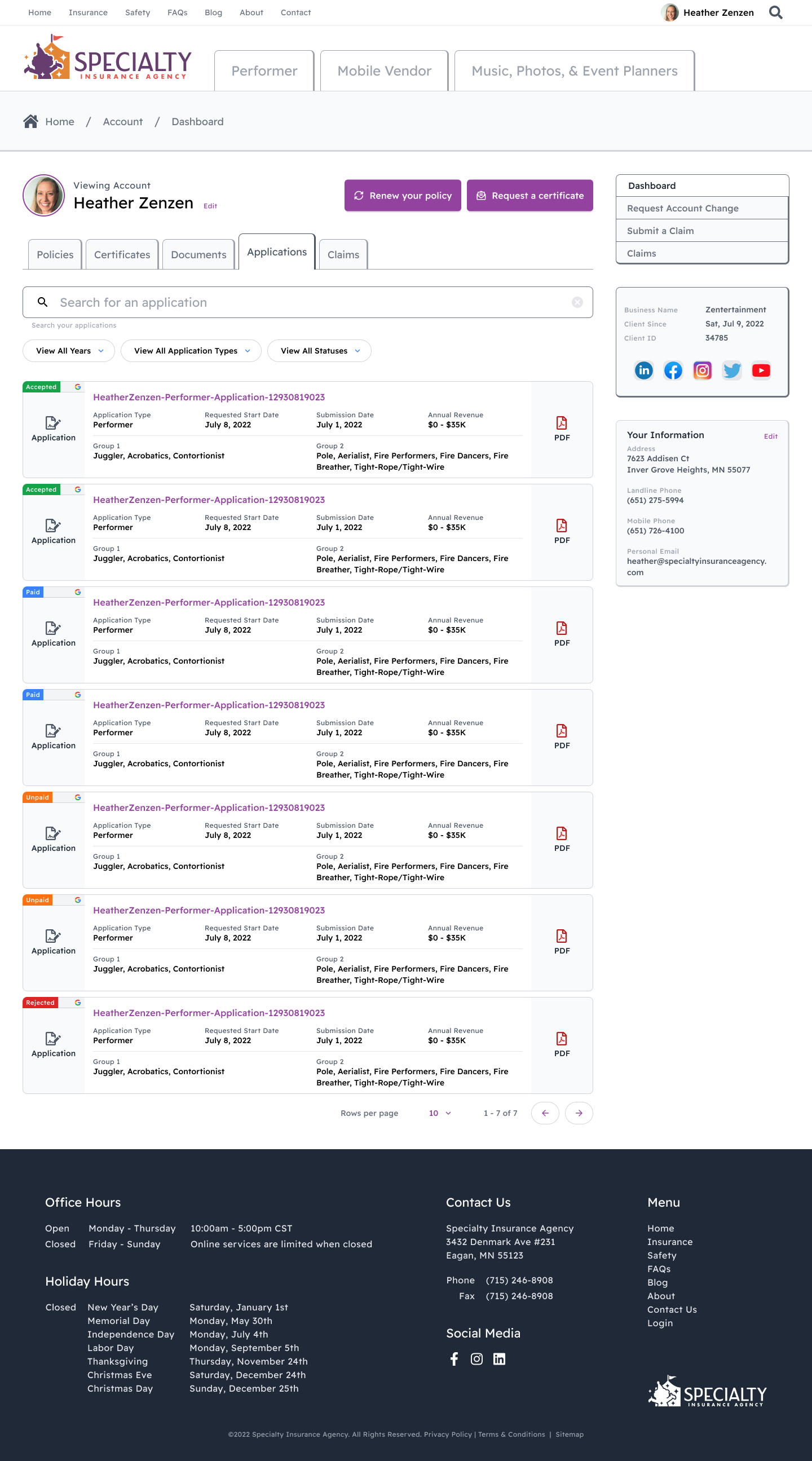Clear the application search field
This screenshot has width=812, height=1461.
pyautogui.click(x=577, y=302)
